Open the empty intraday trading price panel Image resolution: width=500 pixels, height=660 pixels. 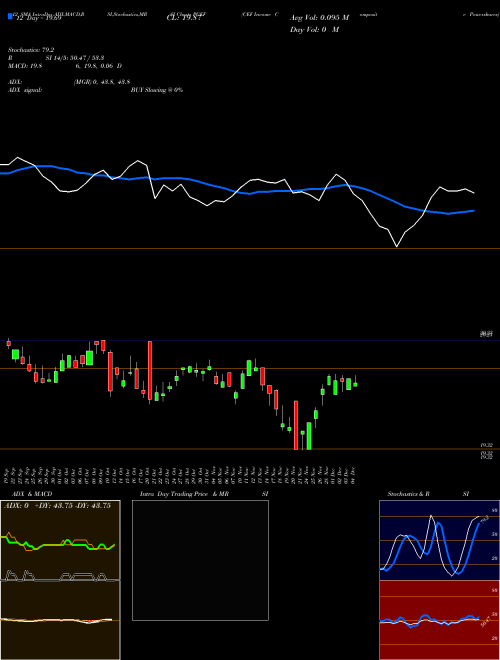click(200, 560)
